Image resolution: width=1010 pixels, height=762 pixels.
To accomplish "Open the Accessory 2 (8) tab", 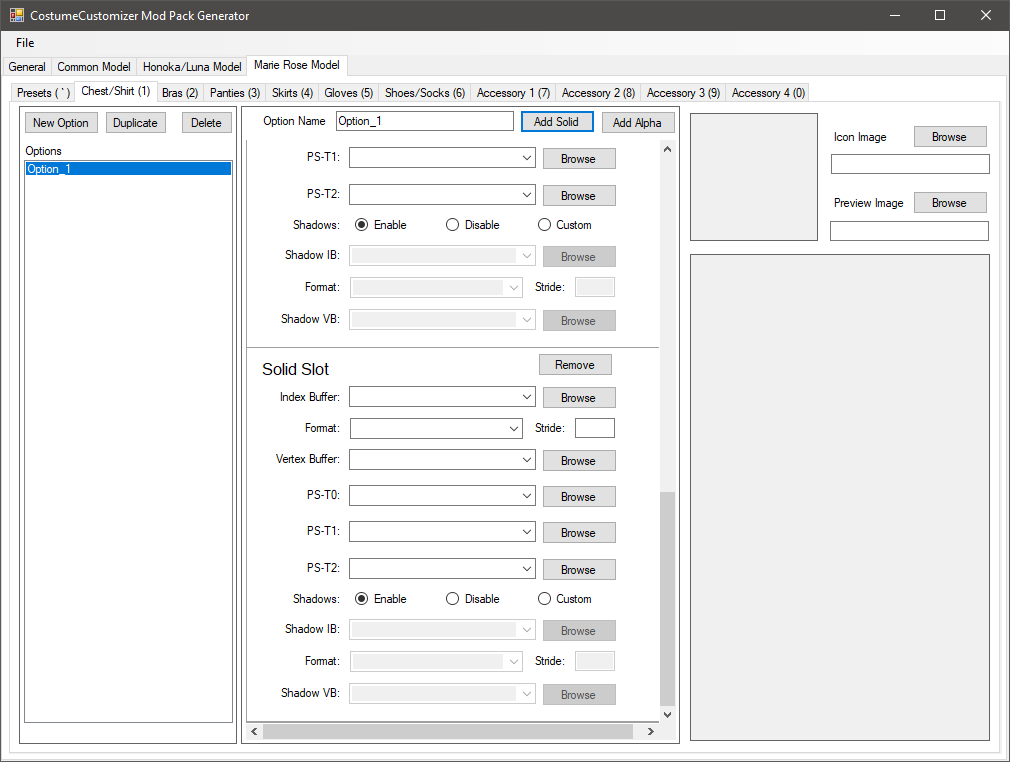I will click(598, 93).
